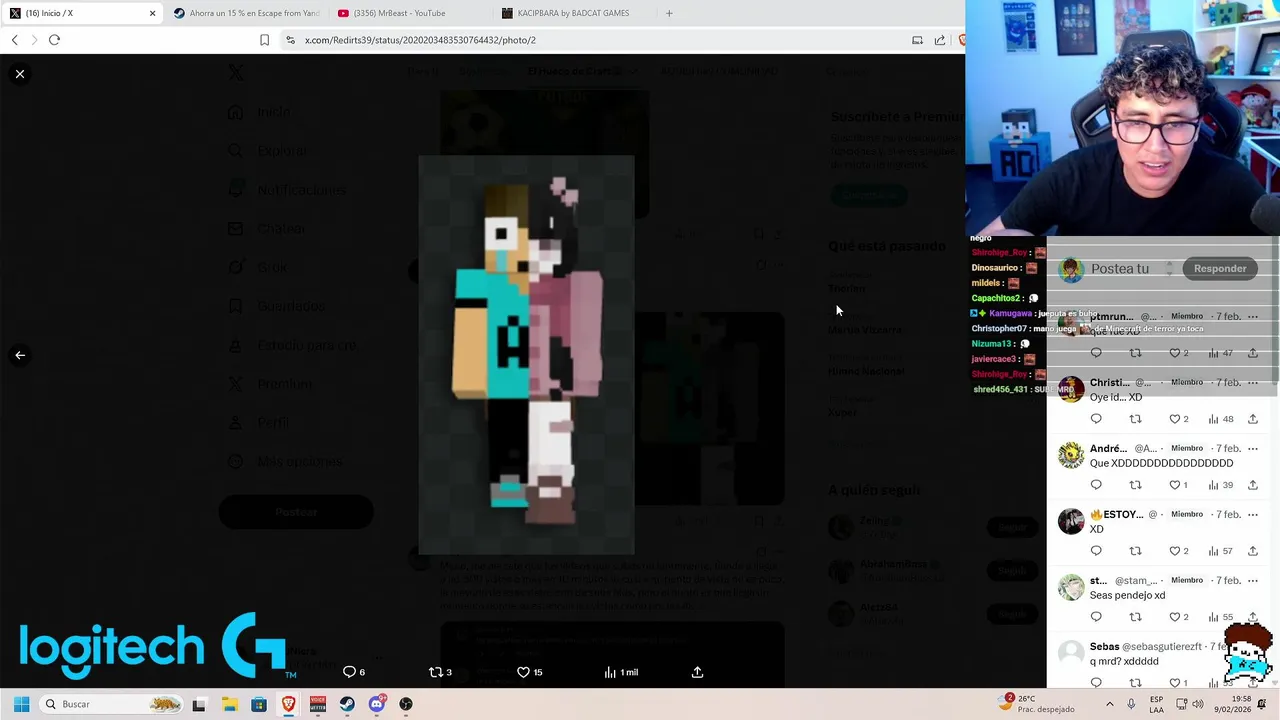The width and height of the screenshot is (1280, 720).
Task: Click the Responder button
Action: 1220,268
